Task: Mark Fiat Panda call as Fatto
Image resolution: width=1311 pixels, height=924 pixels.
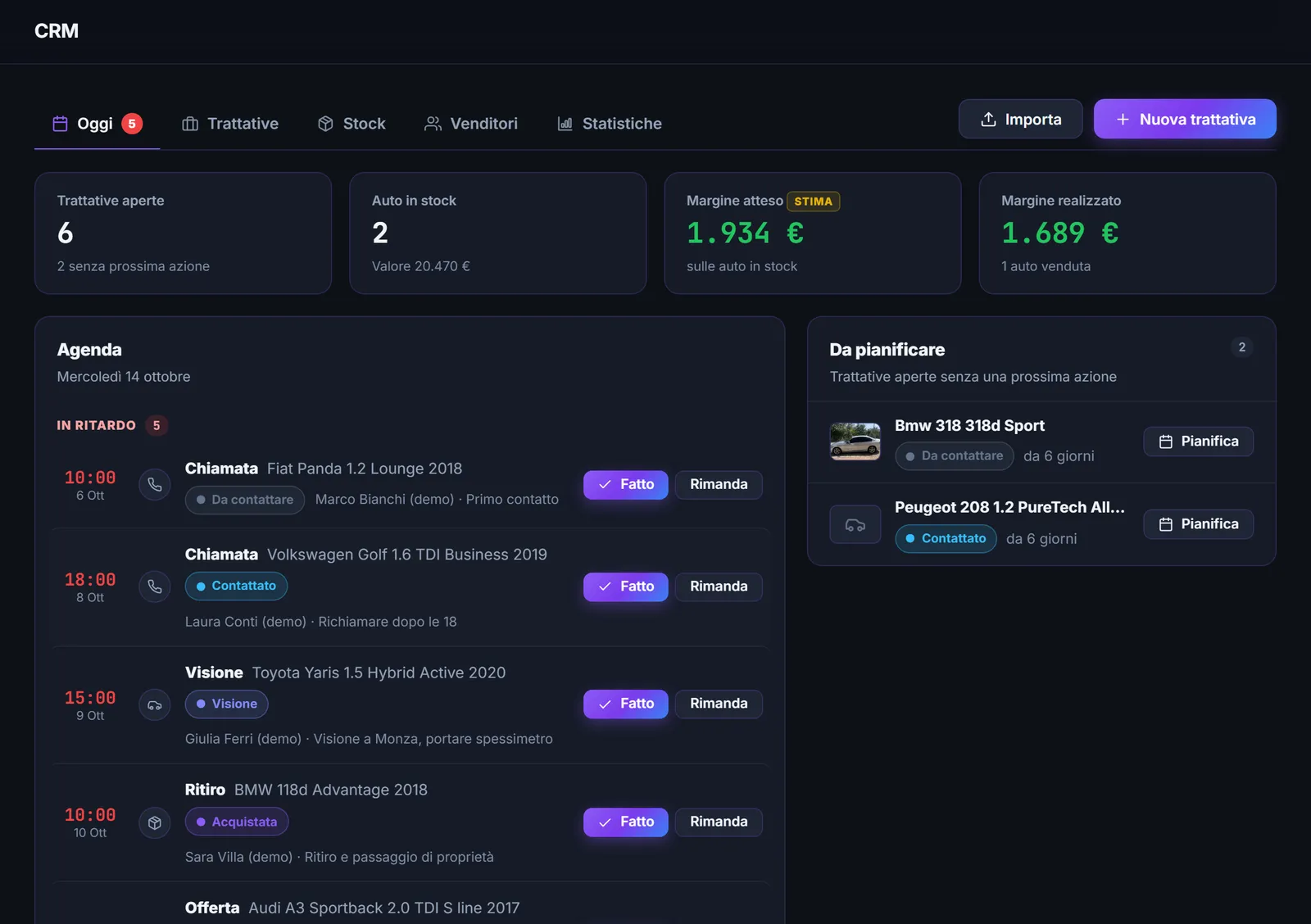Action: coord(626,484)
